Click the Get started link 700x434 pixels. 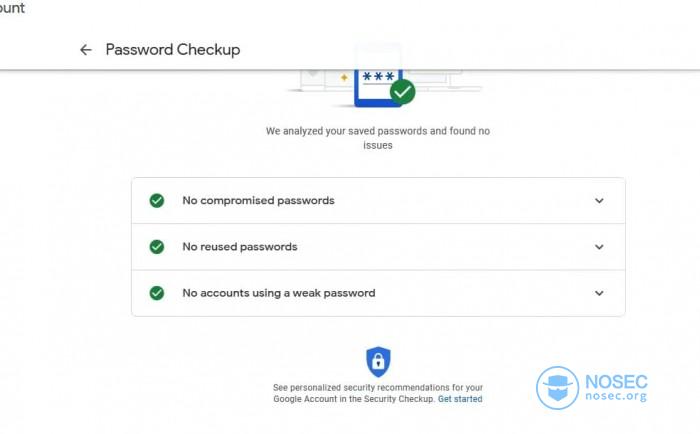click(x=460, y=399)
